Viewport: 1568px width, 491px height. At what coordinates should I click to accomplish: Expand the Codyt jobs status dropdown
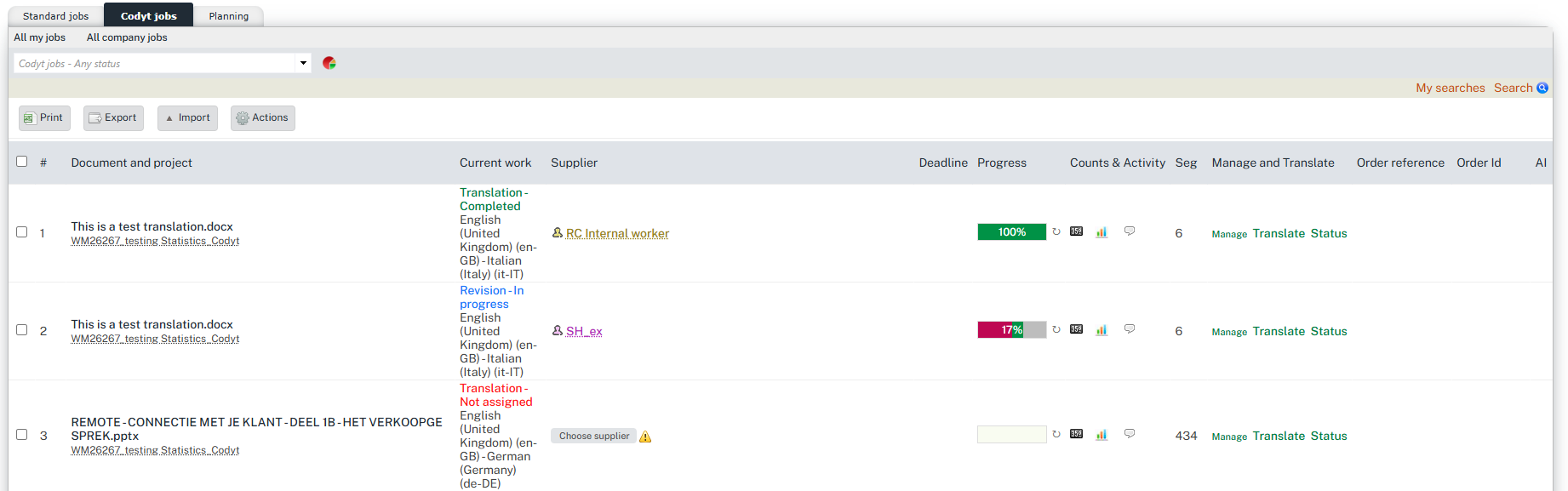pos(303,63)
